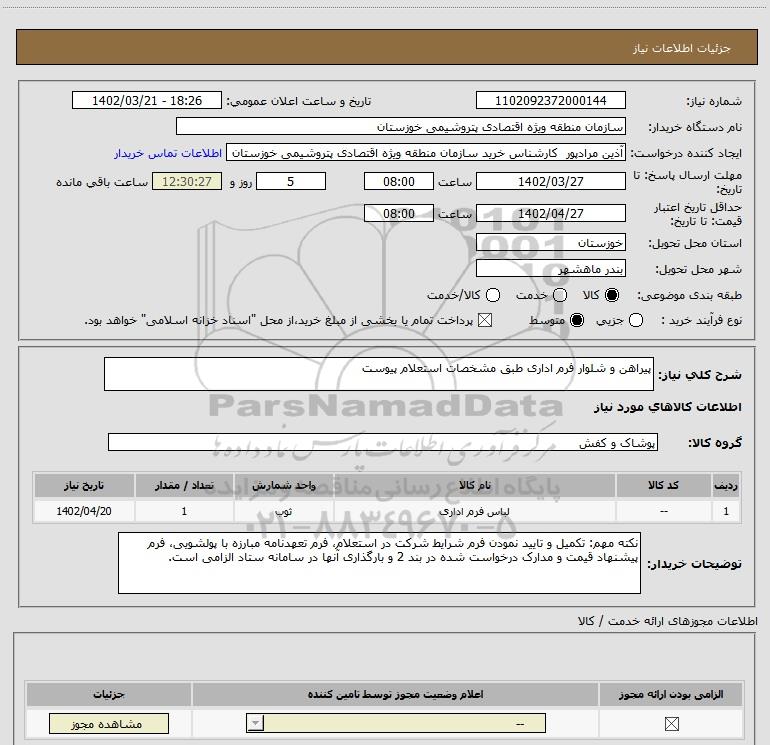Viewport: 770px width, 745px height.
Task: Click the delivery city field بندر ماهشهر
Action: [x=550, y=268]
